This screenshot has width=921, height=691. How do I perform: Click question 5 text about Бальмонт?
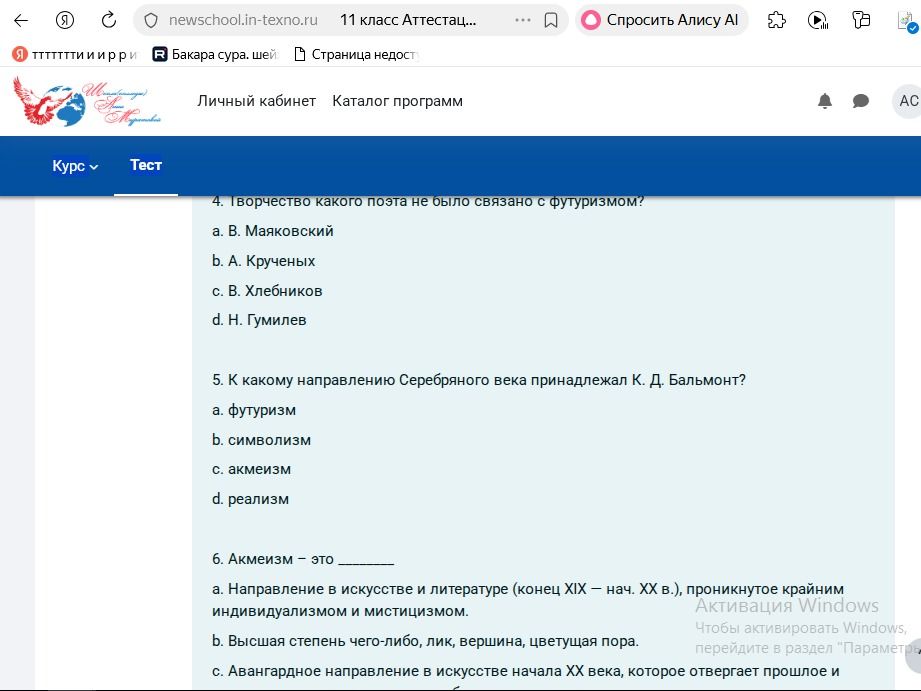[x=479, y=380]
